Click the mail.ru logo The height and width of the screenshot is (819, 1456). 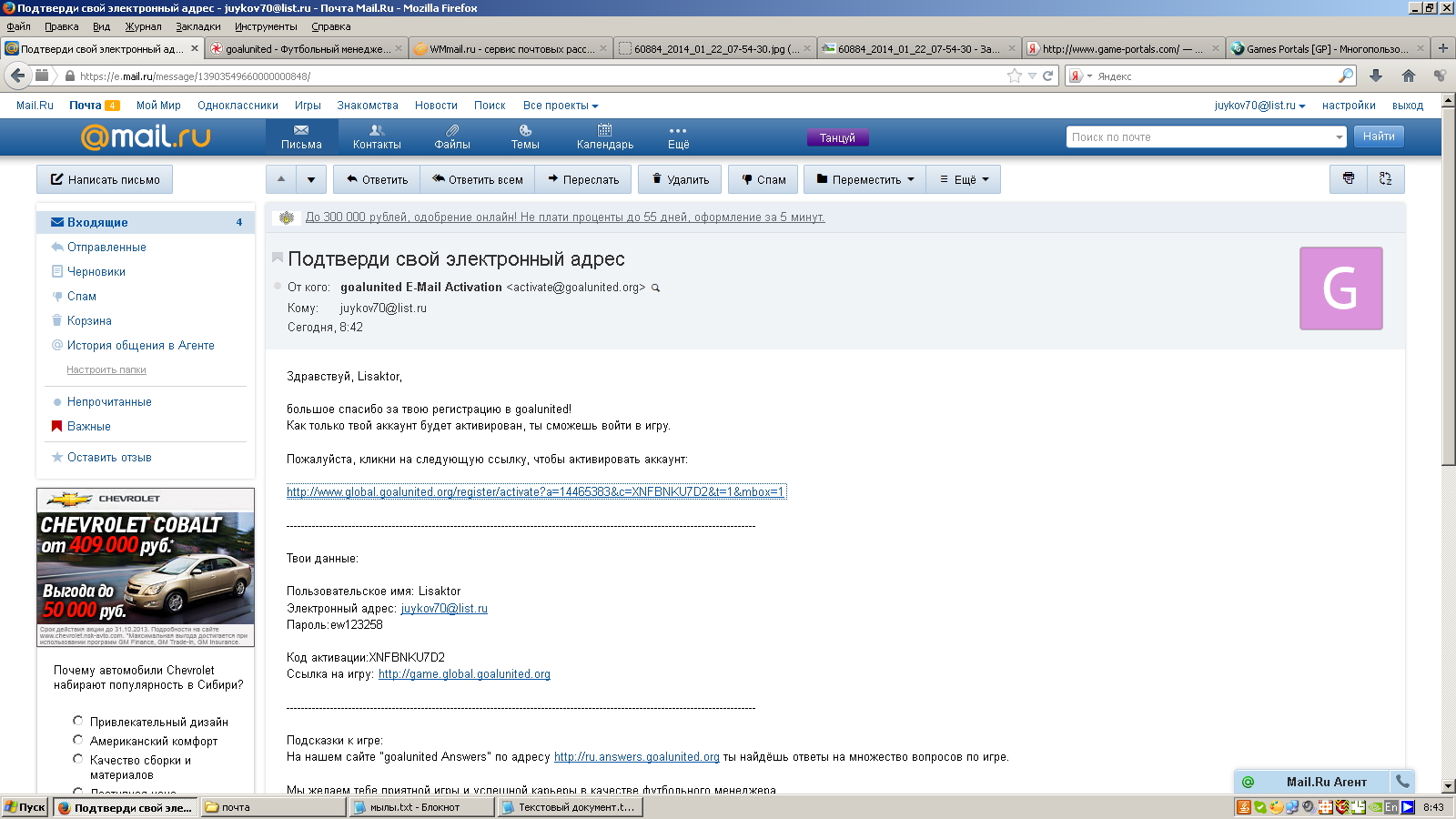click(146, 136)
